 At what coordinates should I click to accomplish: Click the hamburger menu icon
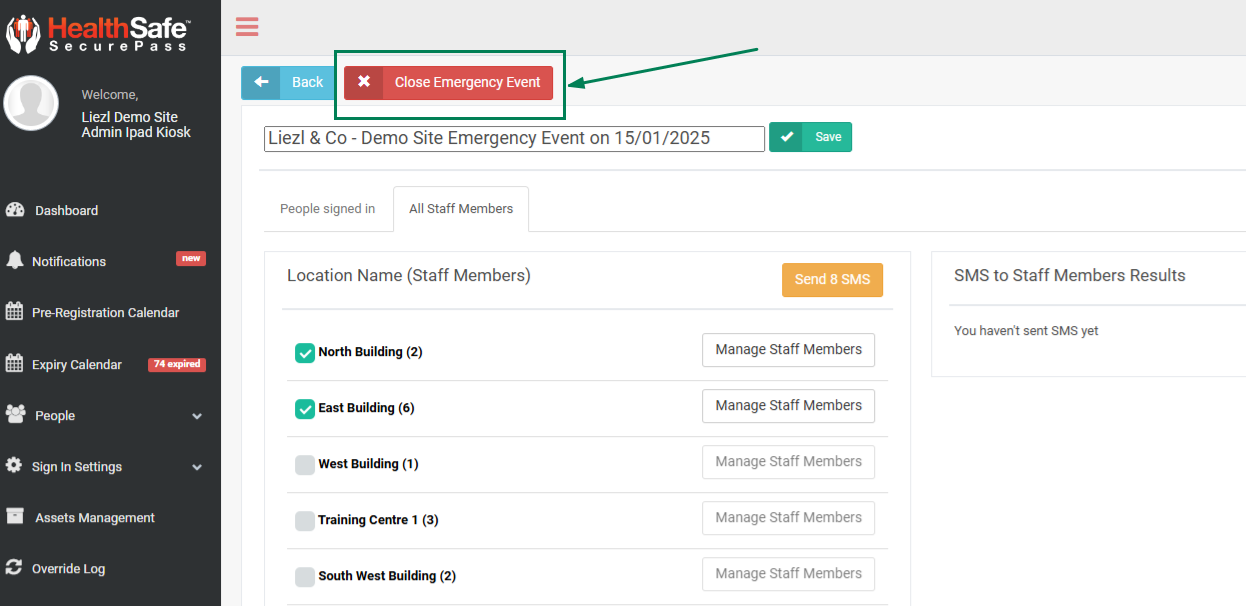(x=247, y=27)
